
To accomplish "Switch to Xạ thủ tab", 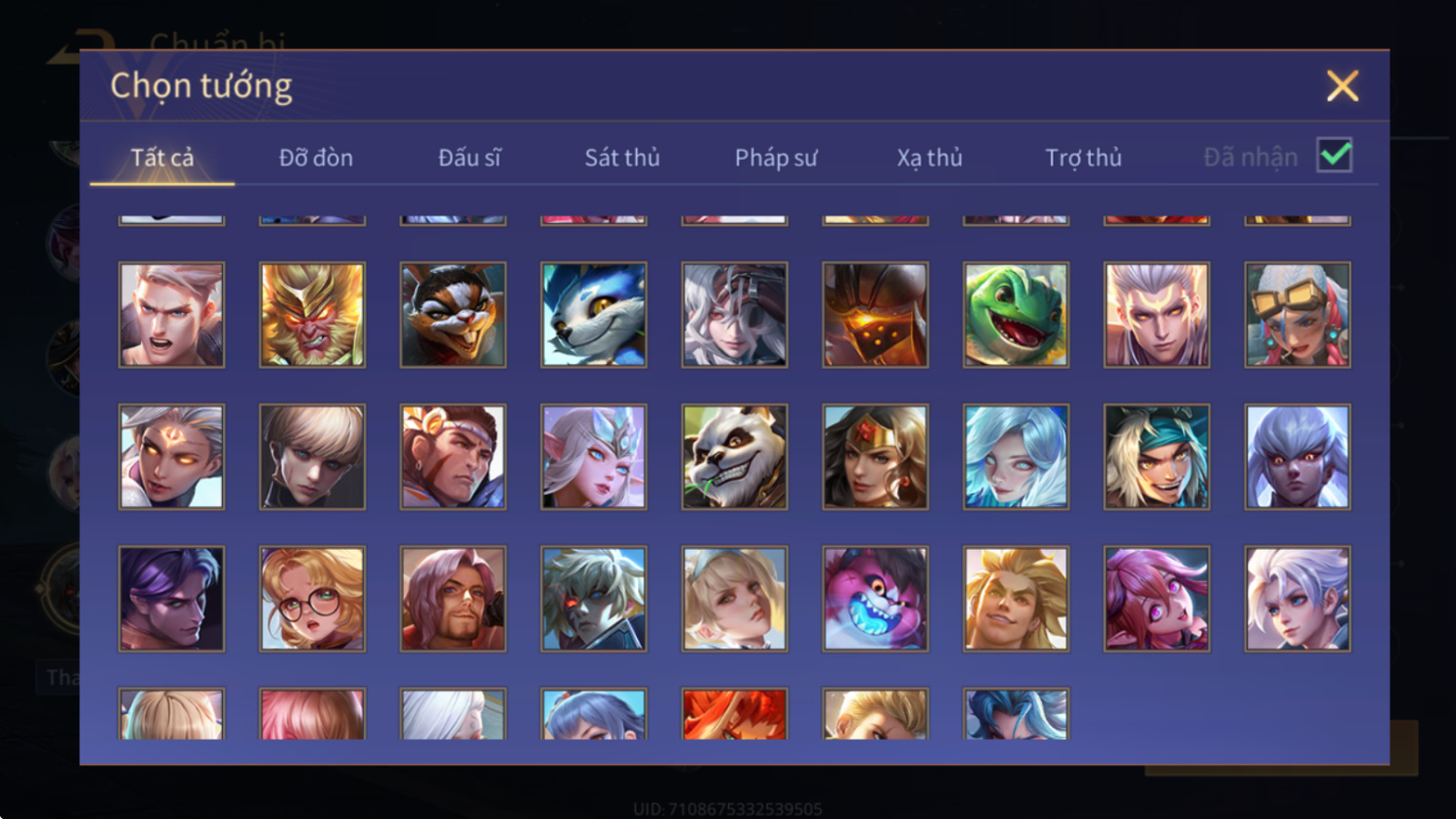I will [930, 158].
